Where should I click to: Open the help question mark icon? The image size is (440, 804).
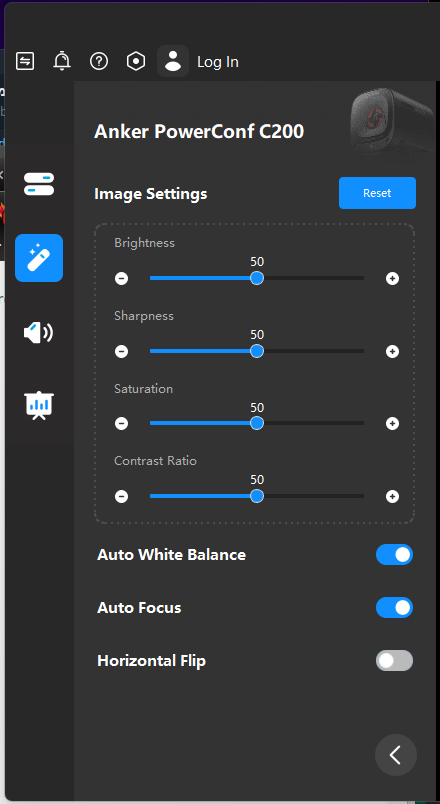coord(99,62)
